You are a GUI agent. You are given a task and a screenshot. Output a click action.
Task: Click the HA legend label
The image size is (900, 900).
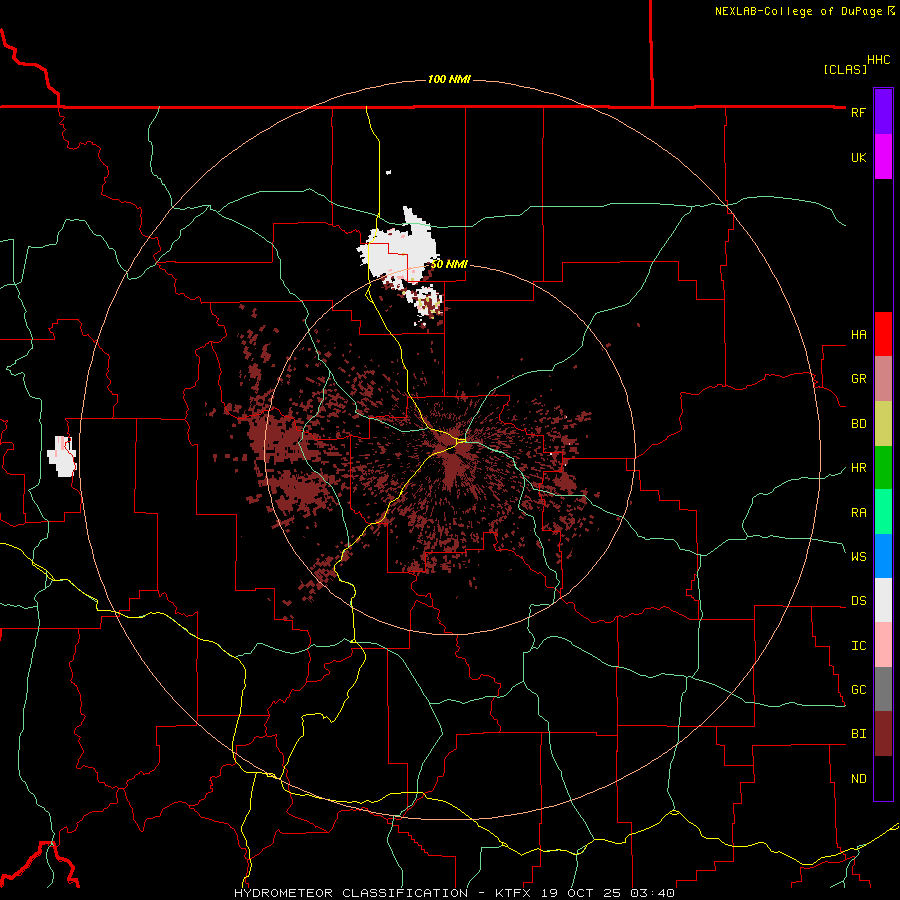coord(858,335)
